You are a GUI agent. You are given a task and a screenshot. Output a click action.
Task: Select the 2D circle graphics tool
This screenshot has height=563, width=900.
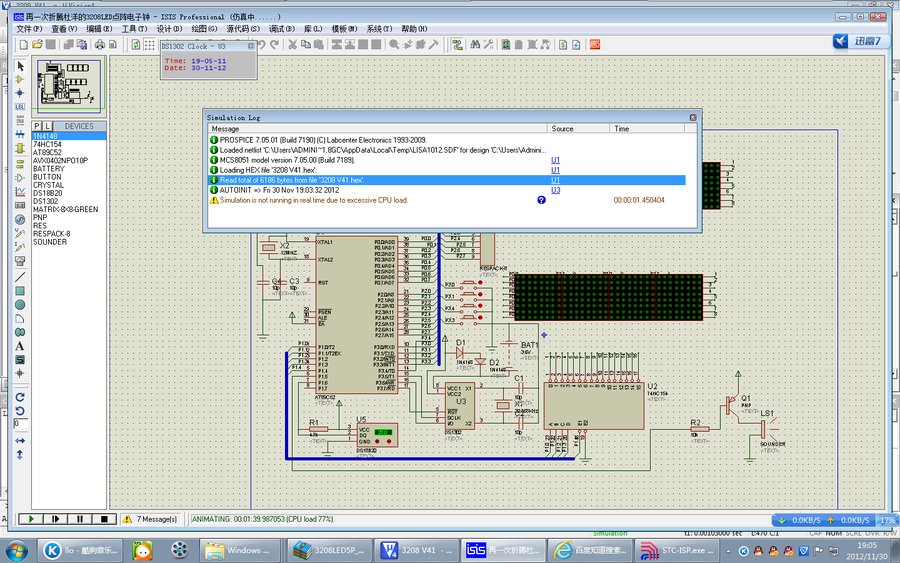tap(20, 304)
